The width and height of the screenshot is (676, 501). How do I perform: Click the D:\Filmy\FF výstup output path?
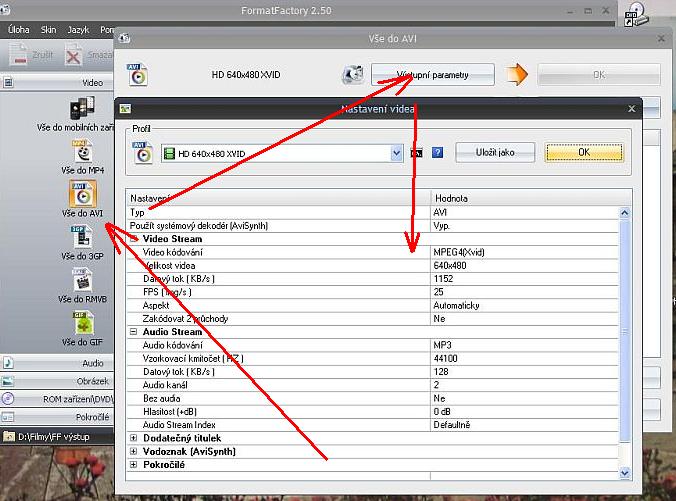pyautogui.click(x=53, y=437)
